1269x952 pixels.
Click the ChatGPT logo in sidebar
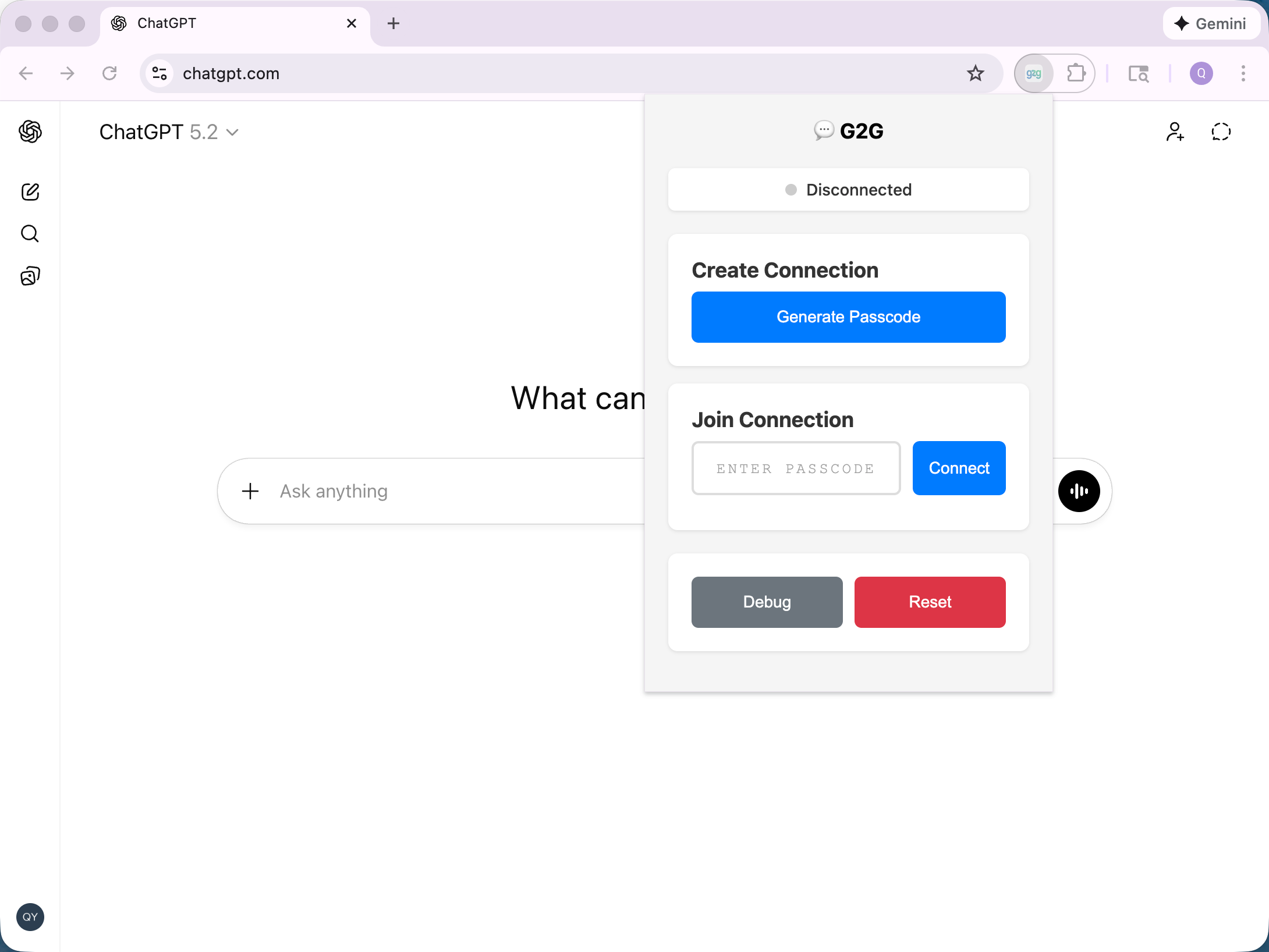[30, 132]
